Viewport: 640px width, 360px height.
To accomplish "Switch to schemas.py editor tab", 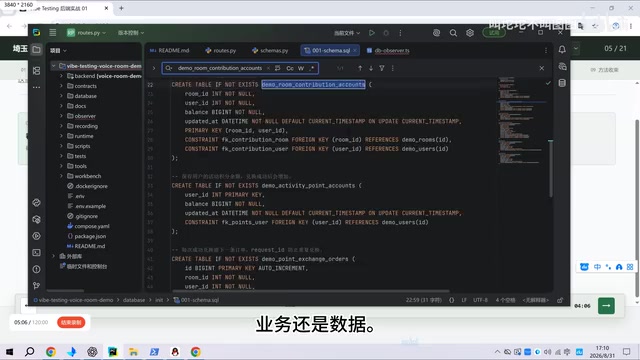I will tap(270, 50).
